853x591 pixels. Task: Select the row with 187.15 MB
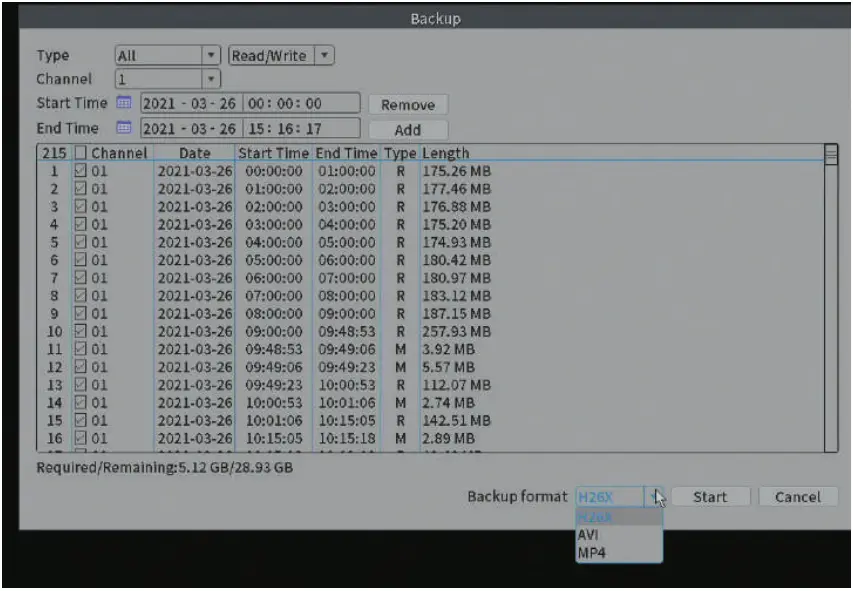[x=430, y=313]
